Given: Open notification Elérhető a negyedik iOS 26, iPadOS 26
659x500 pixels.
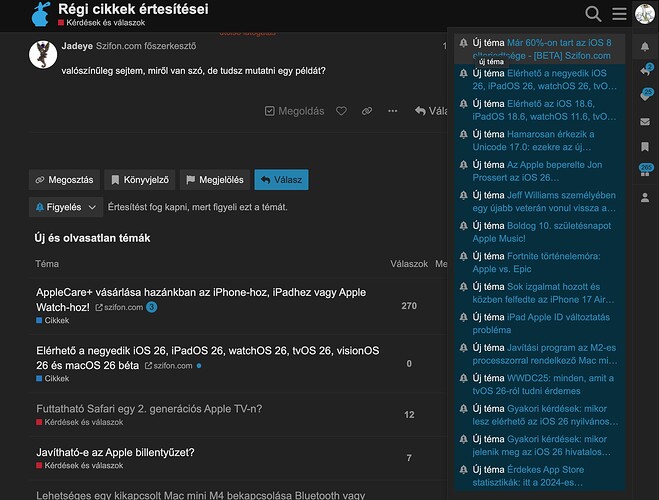Looking at the screenshot, I should tap(540, 79).
